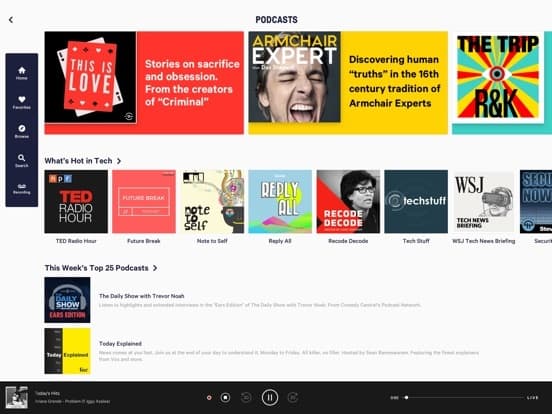This screenshot has width=552, height=414.
Task: Click the red record dot in player
Action: click(x=209, y=397)
